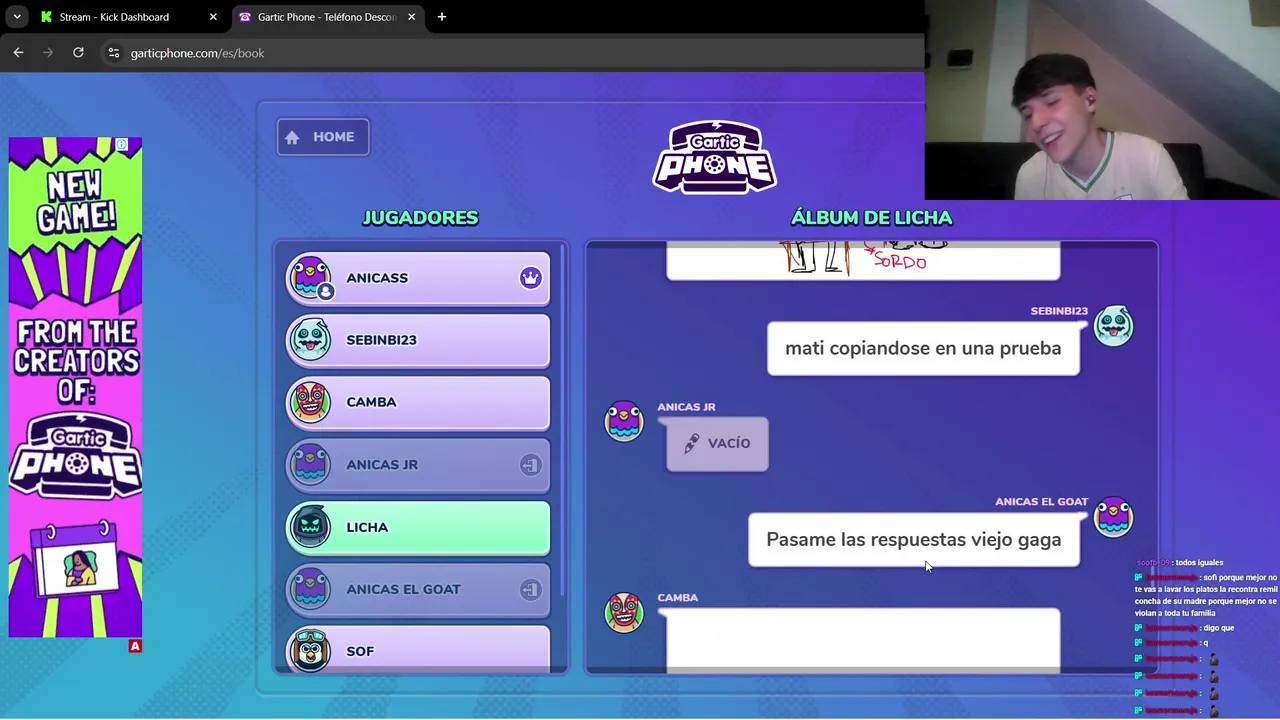Viewport: 1280px width, 720px height.
Task: Click SEBINBI23 teal avatar in players list
Action: click(309, 340)
